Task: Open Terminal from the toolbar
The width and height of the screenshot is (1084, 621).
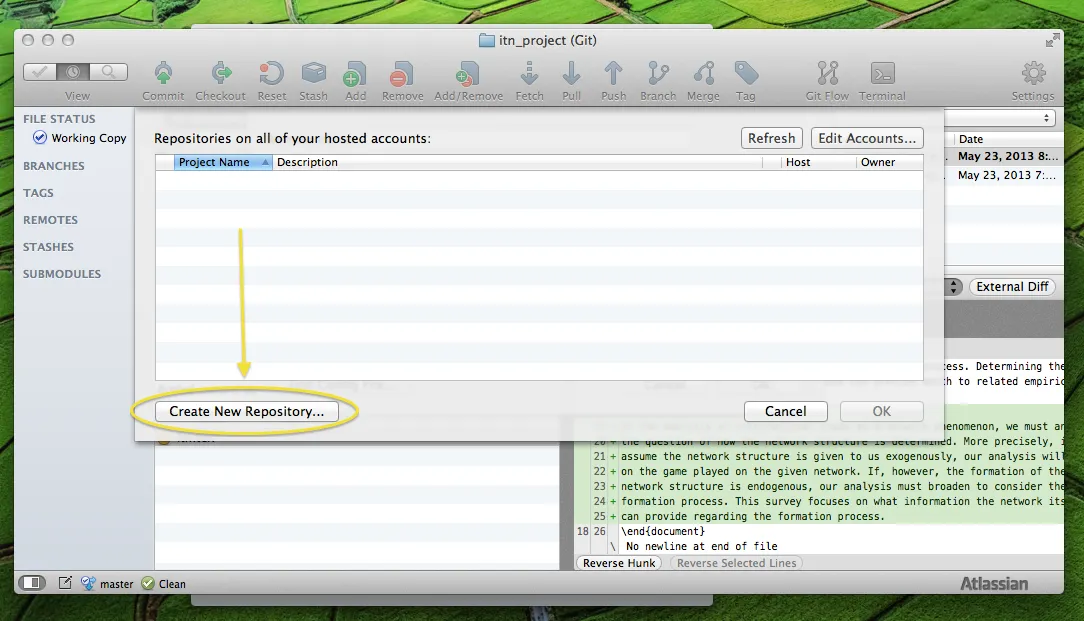Action: pyautogui.click(x=882, y=75)
